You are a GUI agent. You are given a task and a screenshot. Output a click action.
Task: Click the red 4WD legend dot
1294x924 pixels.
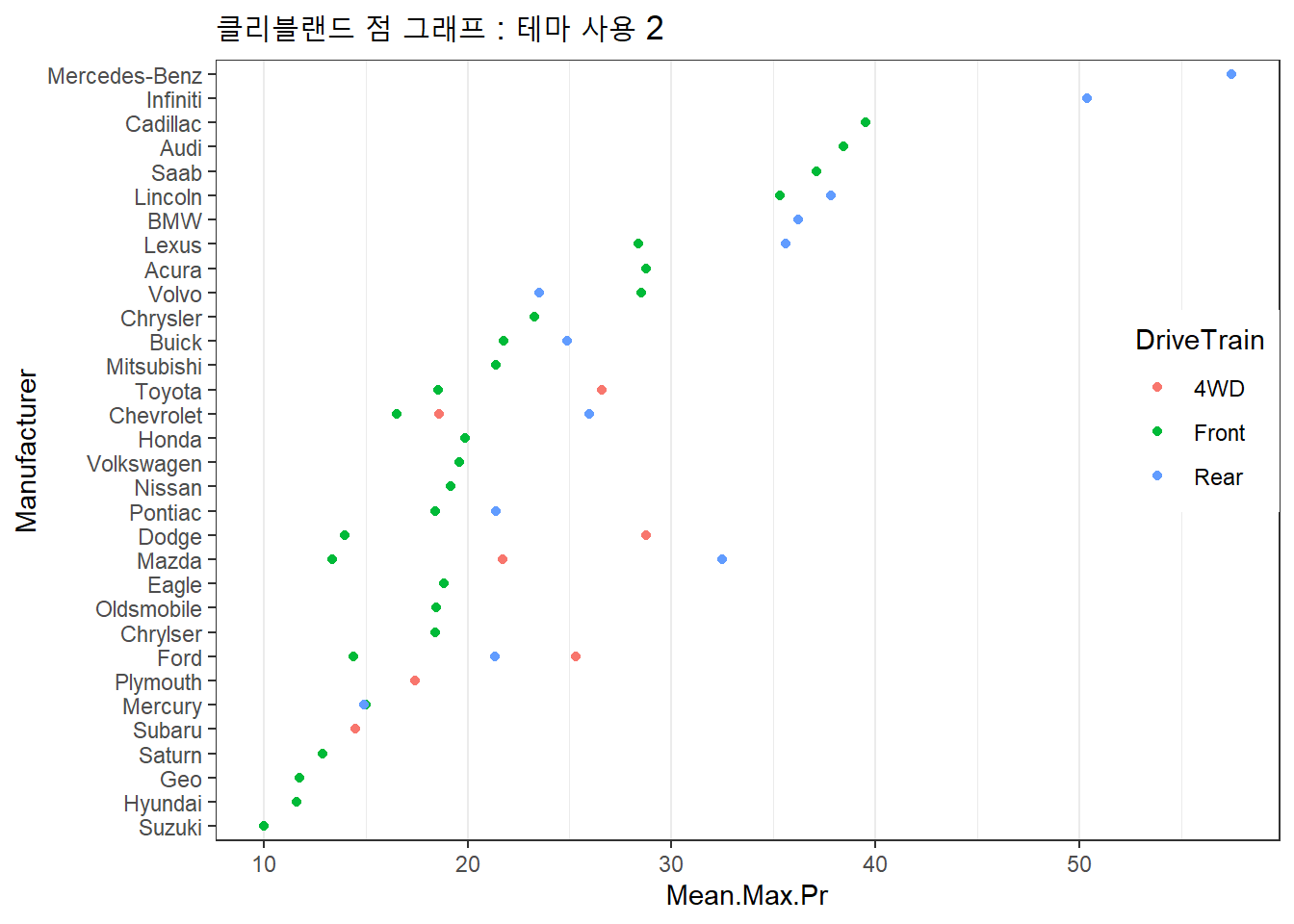(x=1157, y=387)
